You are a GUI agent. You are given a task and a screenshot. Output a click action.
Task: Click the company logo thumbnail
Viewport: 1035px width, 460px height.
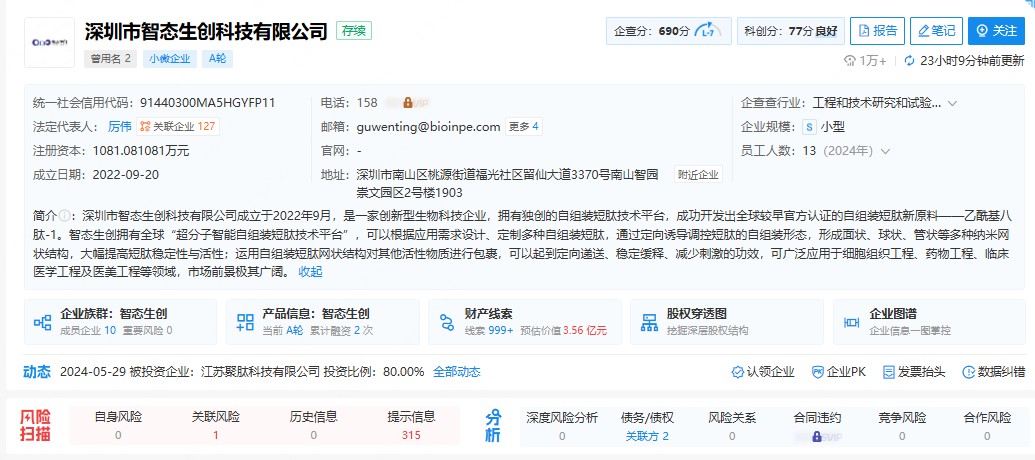tap(50, 42)
